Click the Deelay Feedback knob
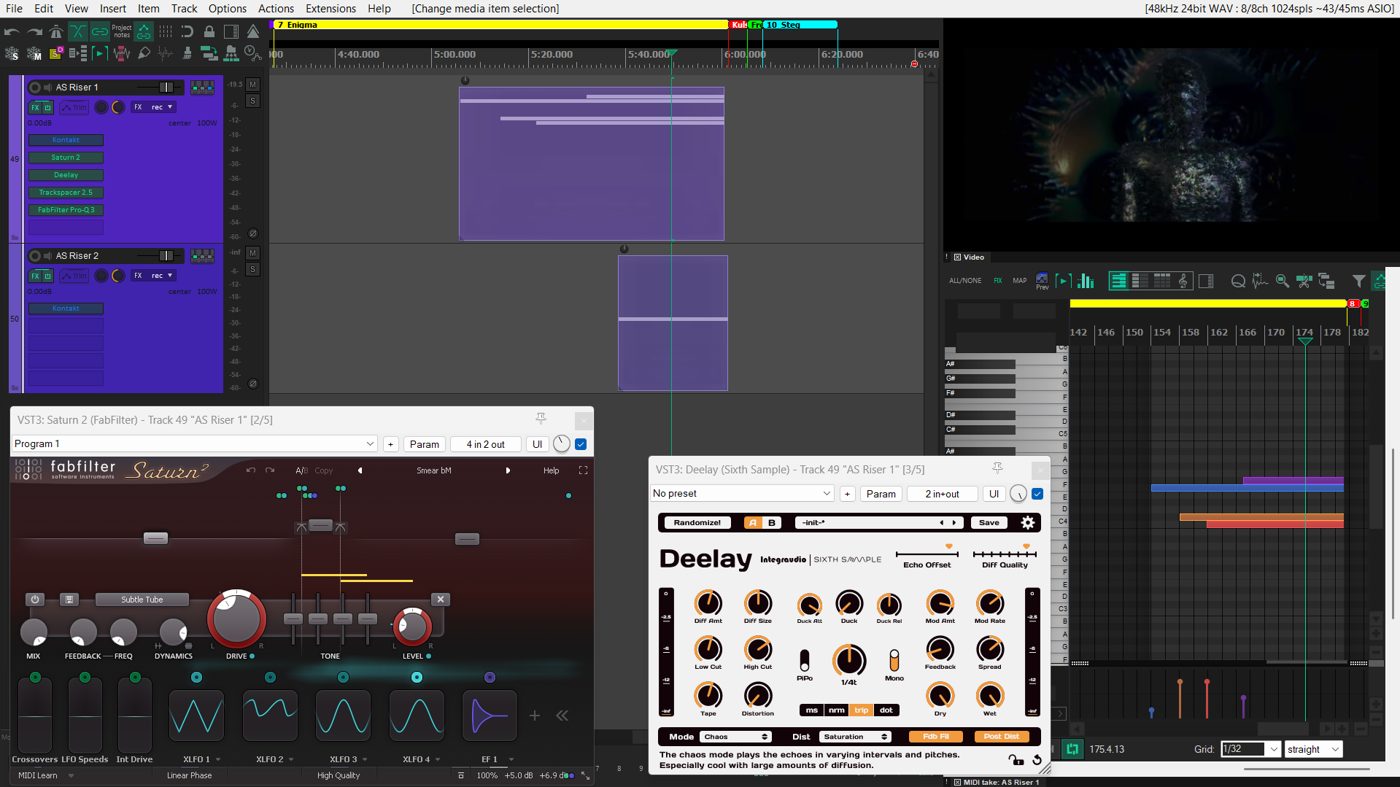1400x787 pixels. click(x=940, y=648)
